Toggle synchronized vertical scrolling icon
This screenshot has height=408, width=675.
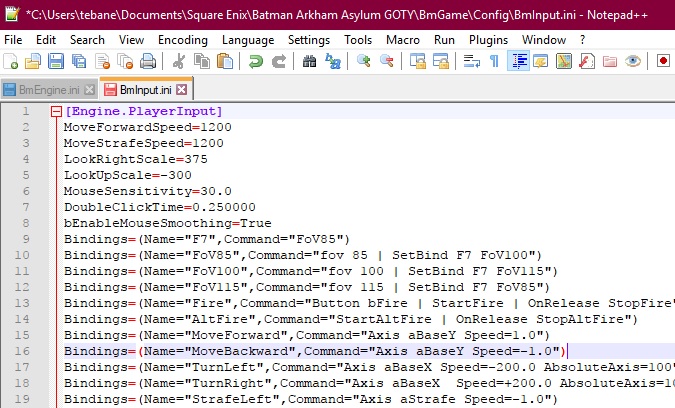pos(418,61)
